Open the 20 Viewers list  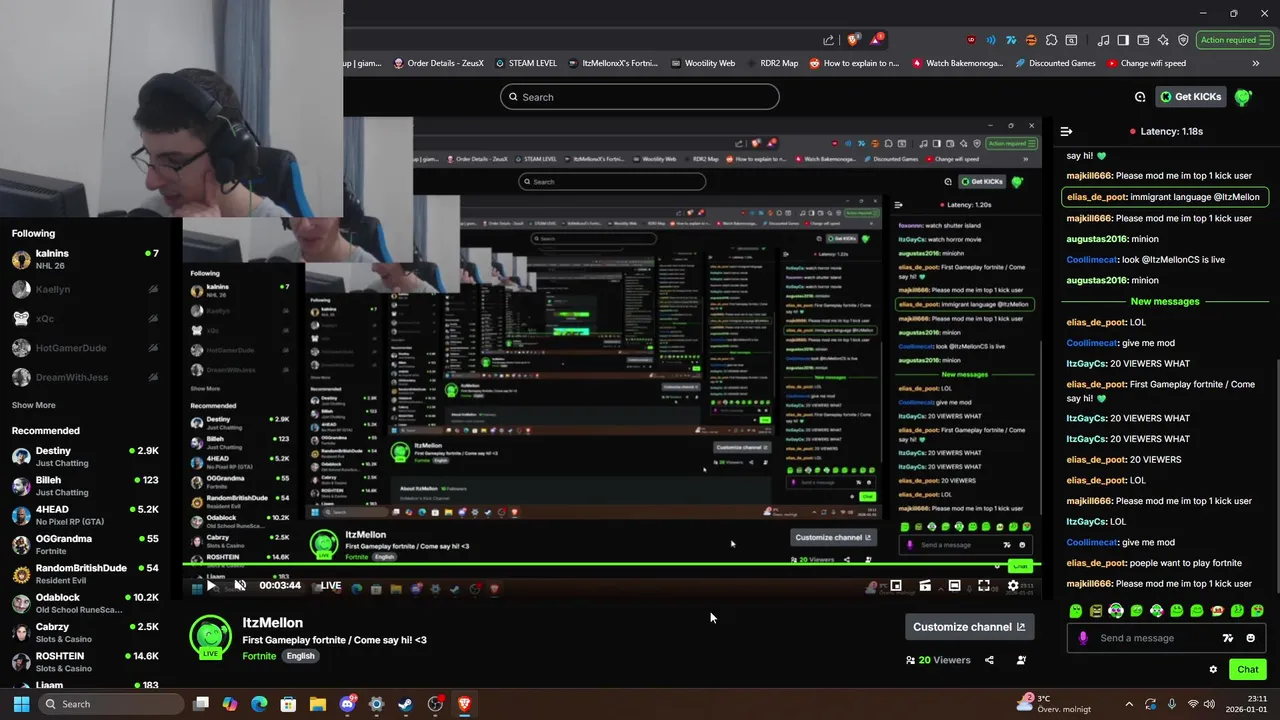pos(938,660)
